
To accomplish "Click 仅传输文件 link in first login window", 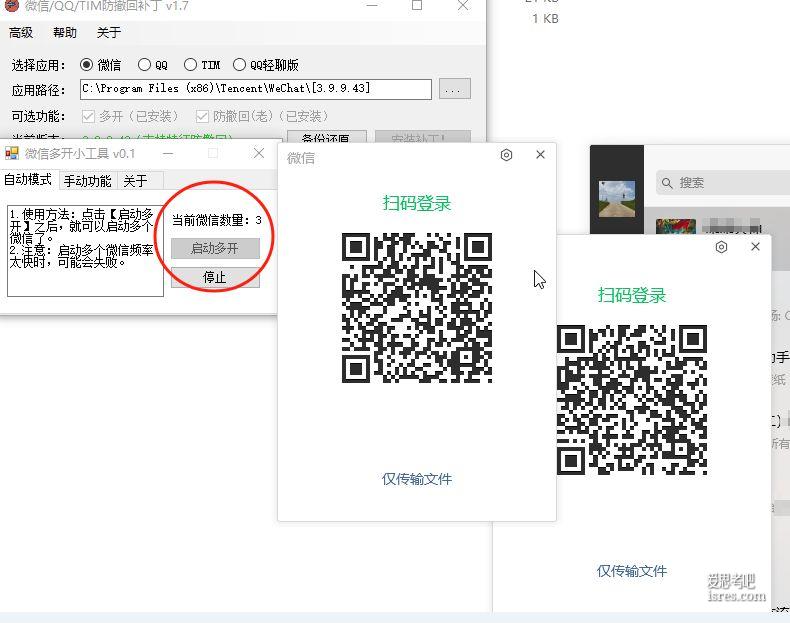I will pos(417,479).
